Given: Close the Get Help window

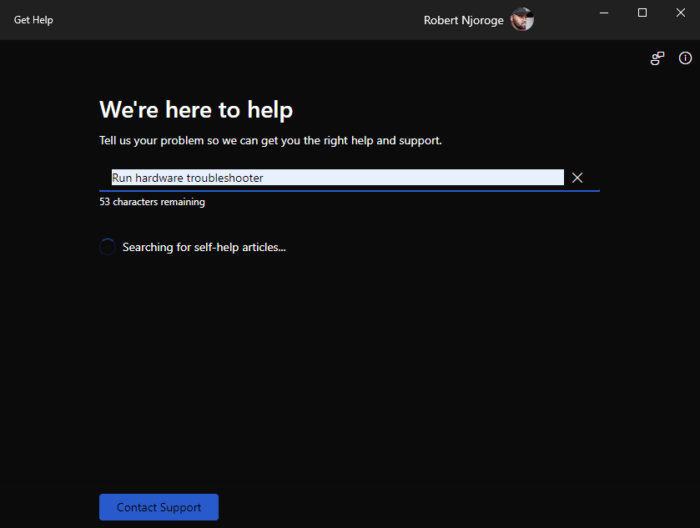Looking at the screenshot, I should [680, 13].
